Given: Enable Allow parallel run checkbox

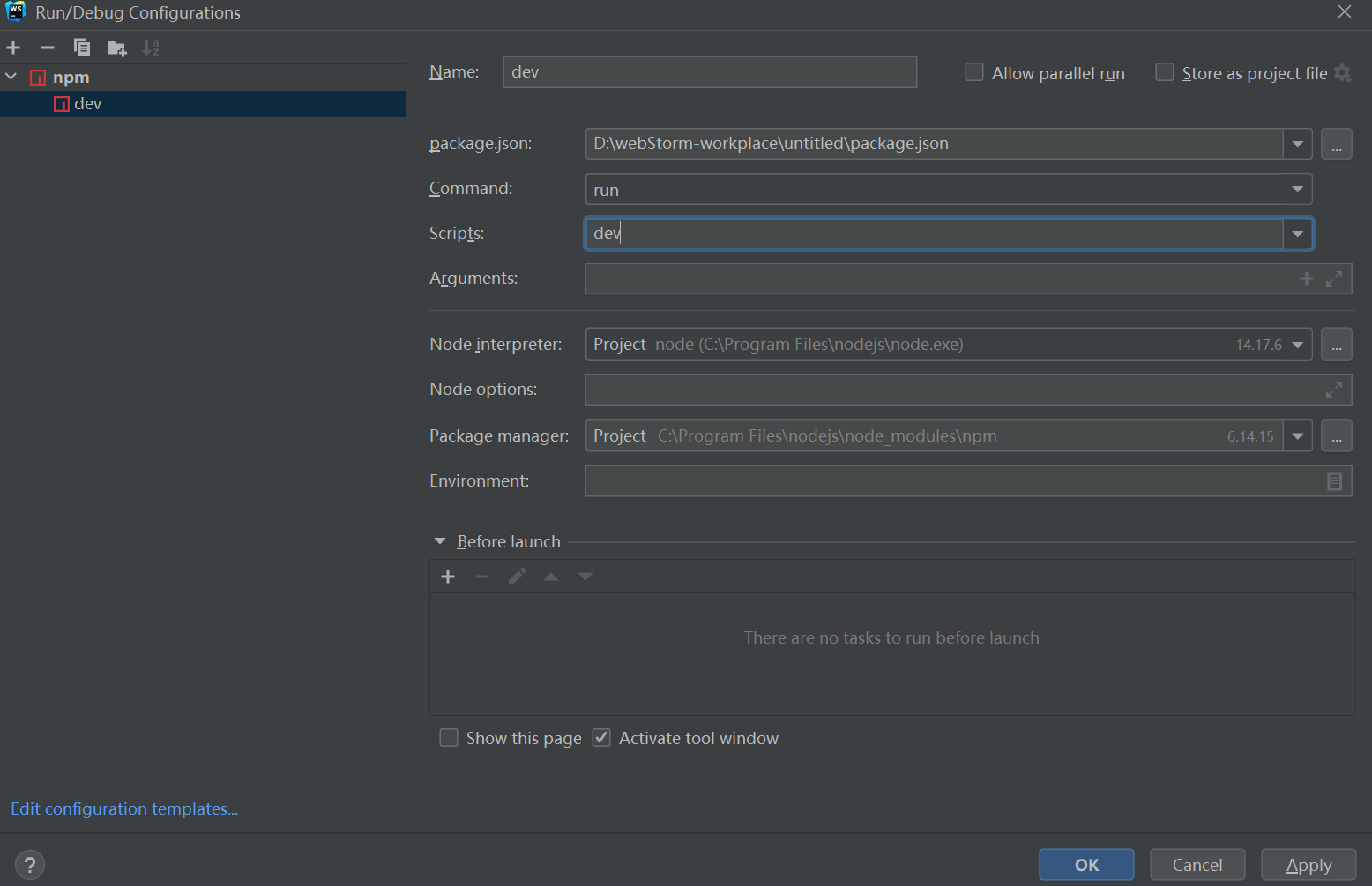Looking at the screenshot, I should [974, 72].
